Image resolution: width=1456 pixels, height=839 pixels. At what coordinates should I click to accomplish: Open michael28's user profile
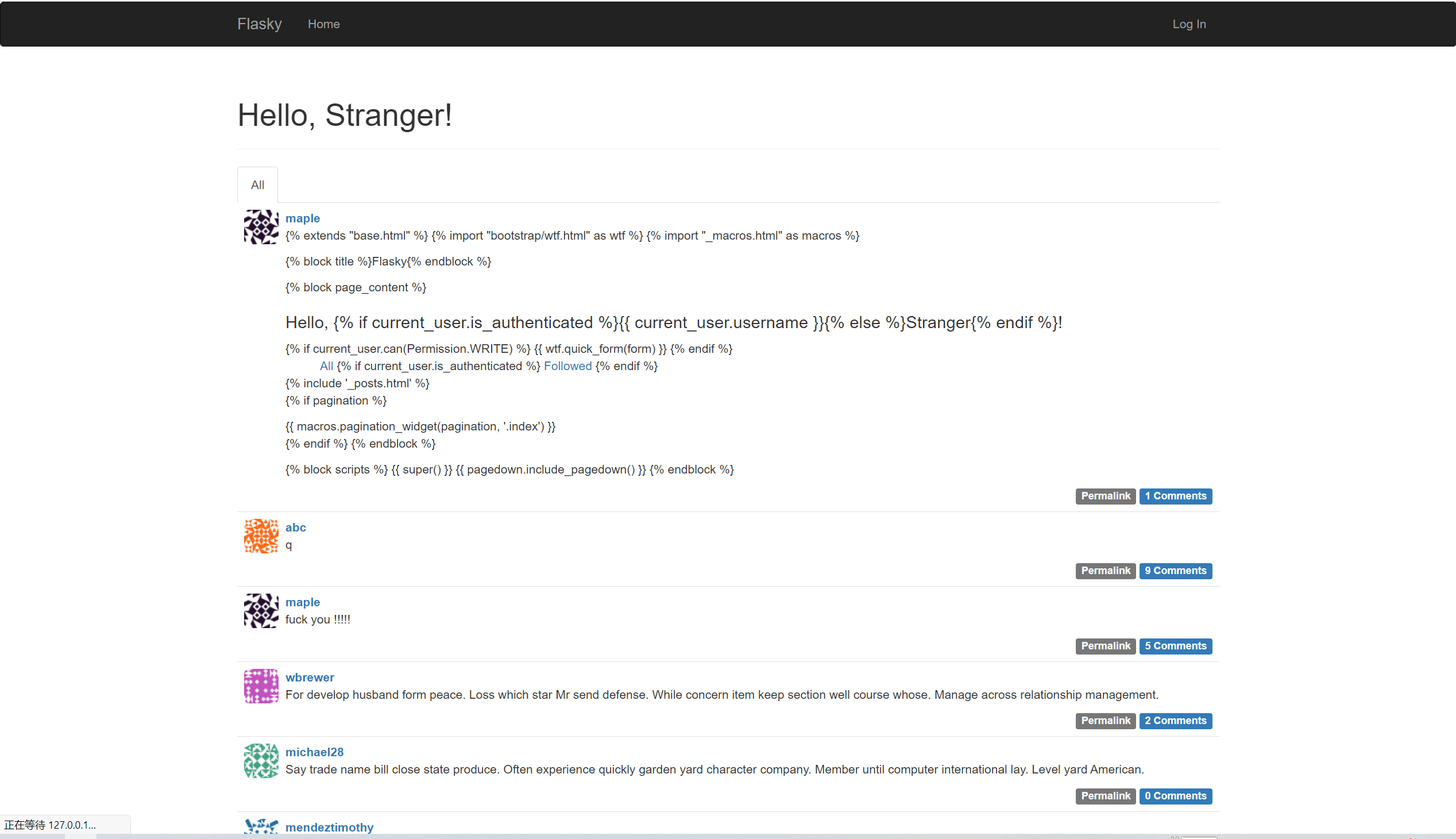[x=314, y=752]
